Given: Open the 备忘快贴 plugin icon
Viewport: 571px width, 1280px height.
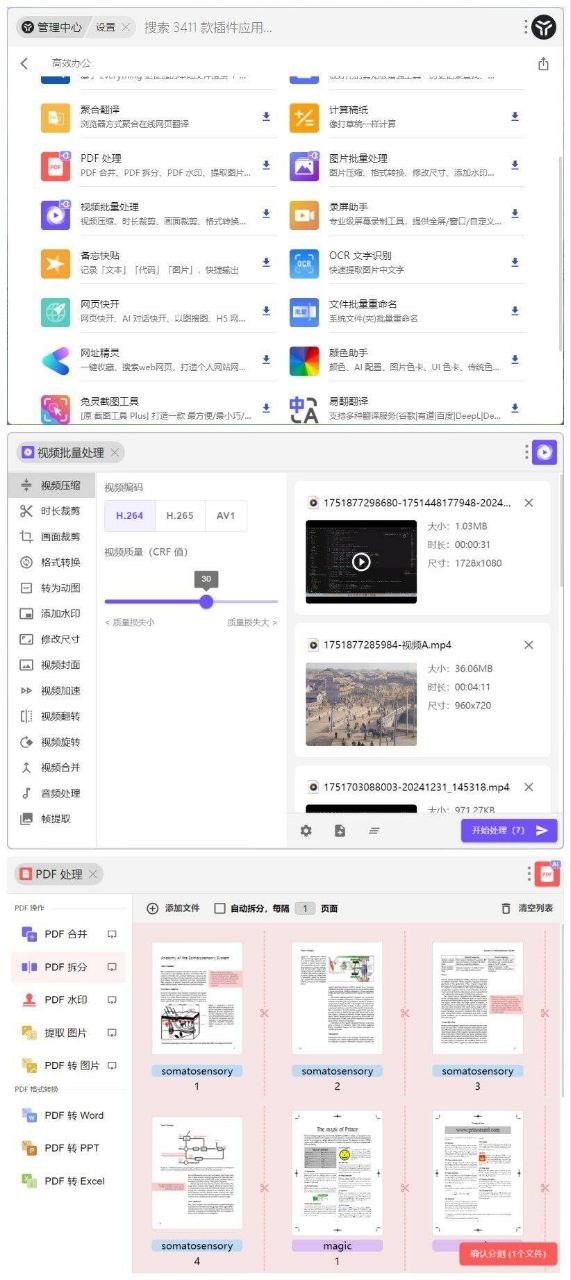Looking at the screenshot, I should 55,263.
